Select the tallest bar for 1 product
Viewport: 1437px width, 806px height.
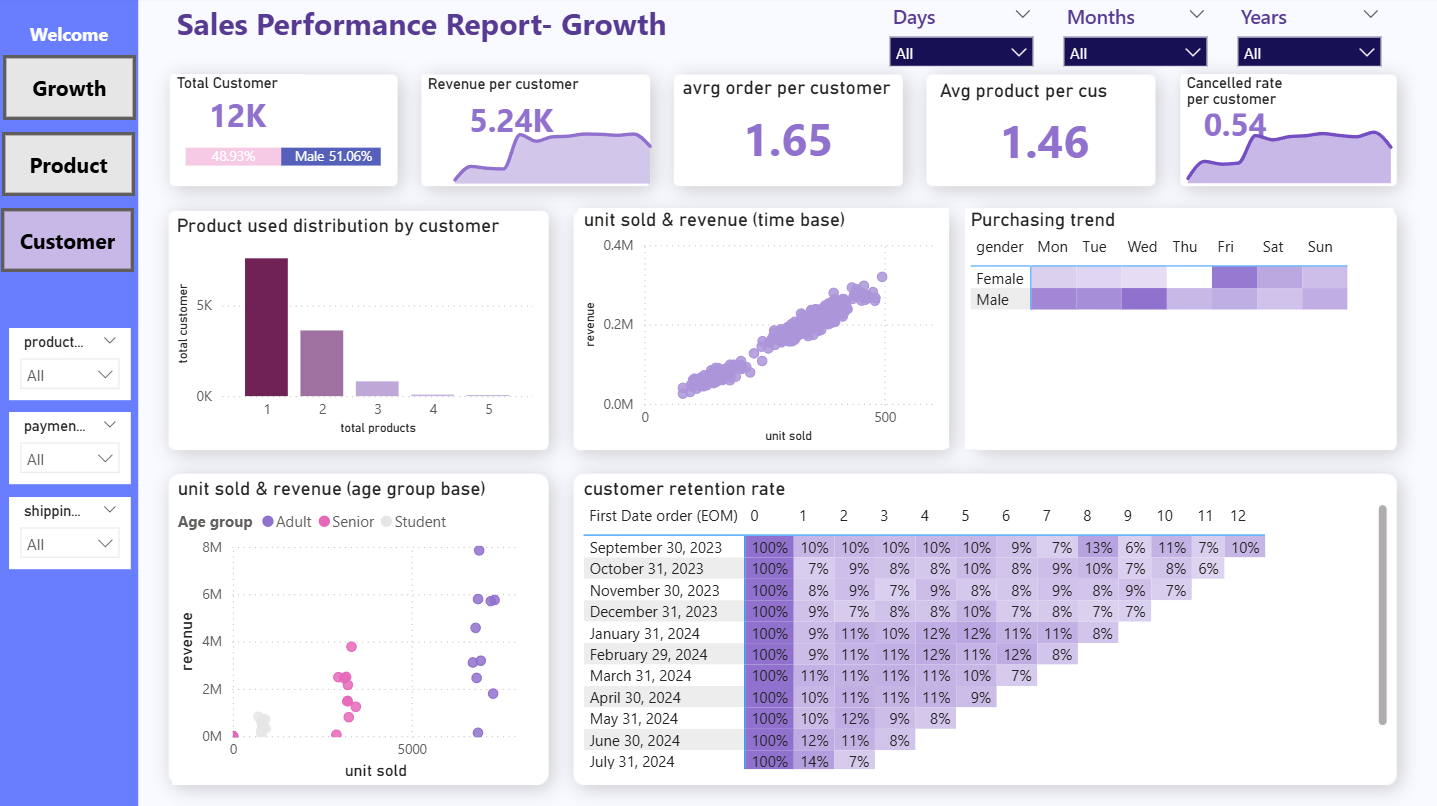click(x=266, y=327)
